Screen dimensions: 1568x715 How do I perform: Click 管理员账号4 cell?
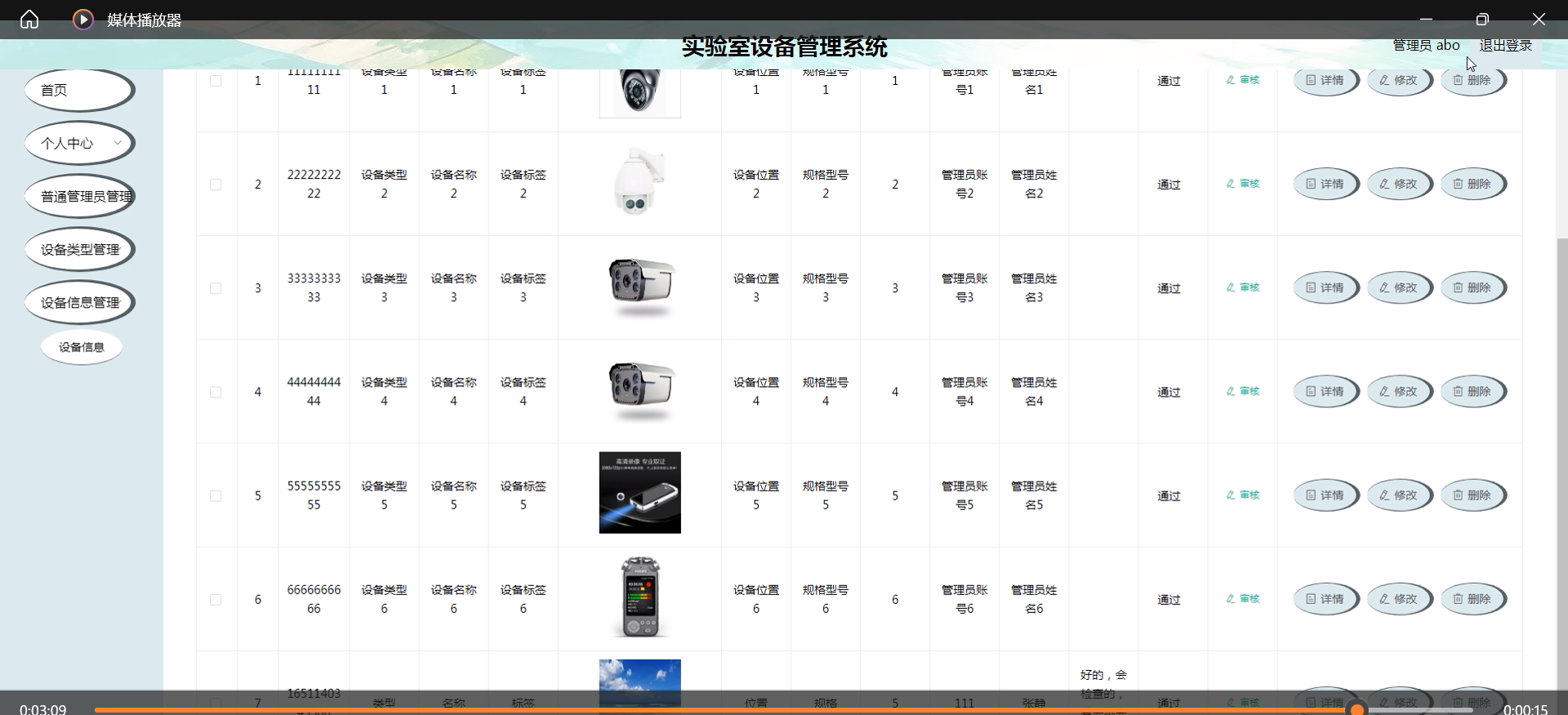tap(964, 392)
